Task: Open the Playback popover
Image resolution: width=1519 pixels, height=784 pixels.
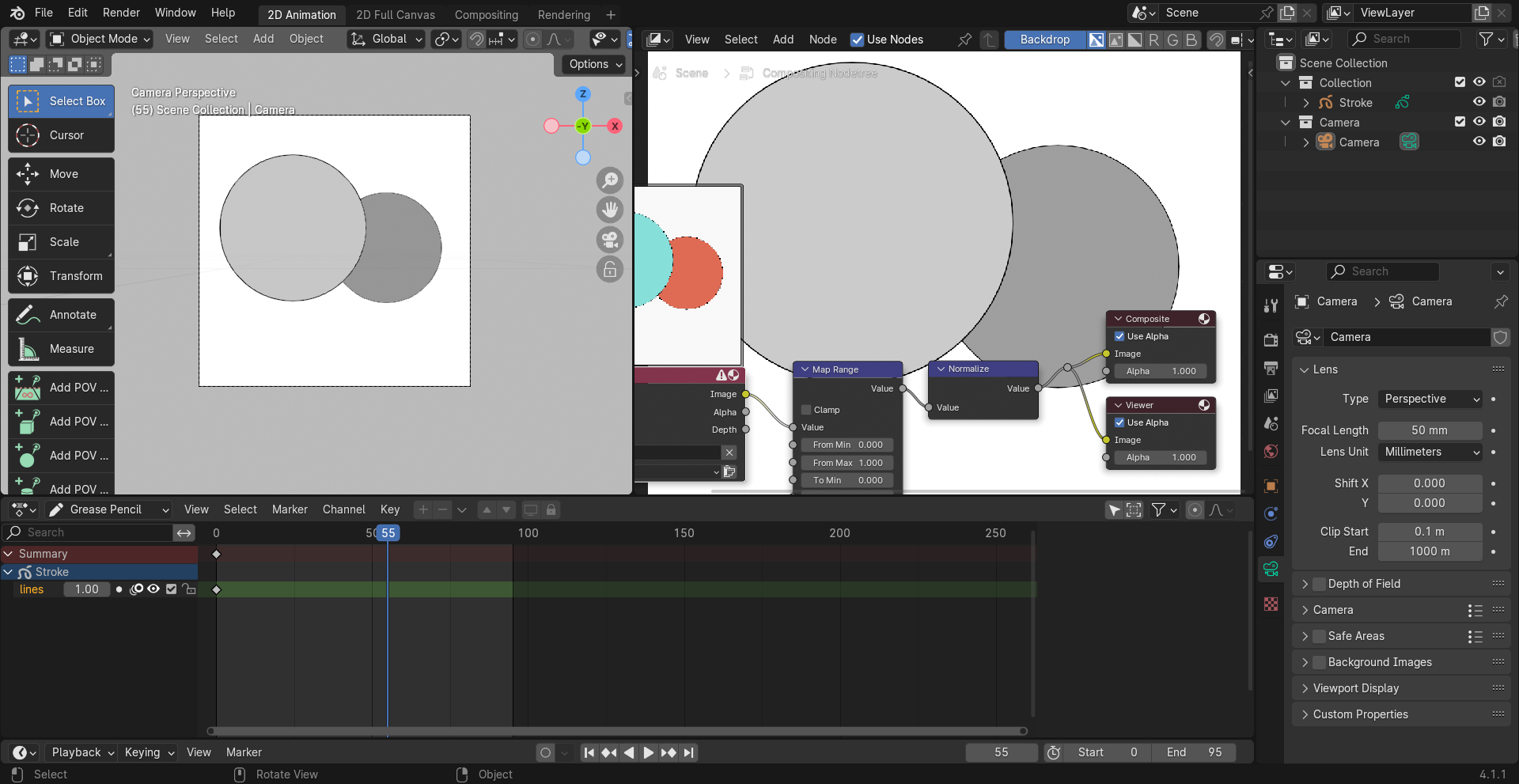Action: tap(83, 752)
